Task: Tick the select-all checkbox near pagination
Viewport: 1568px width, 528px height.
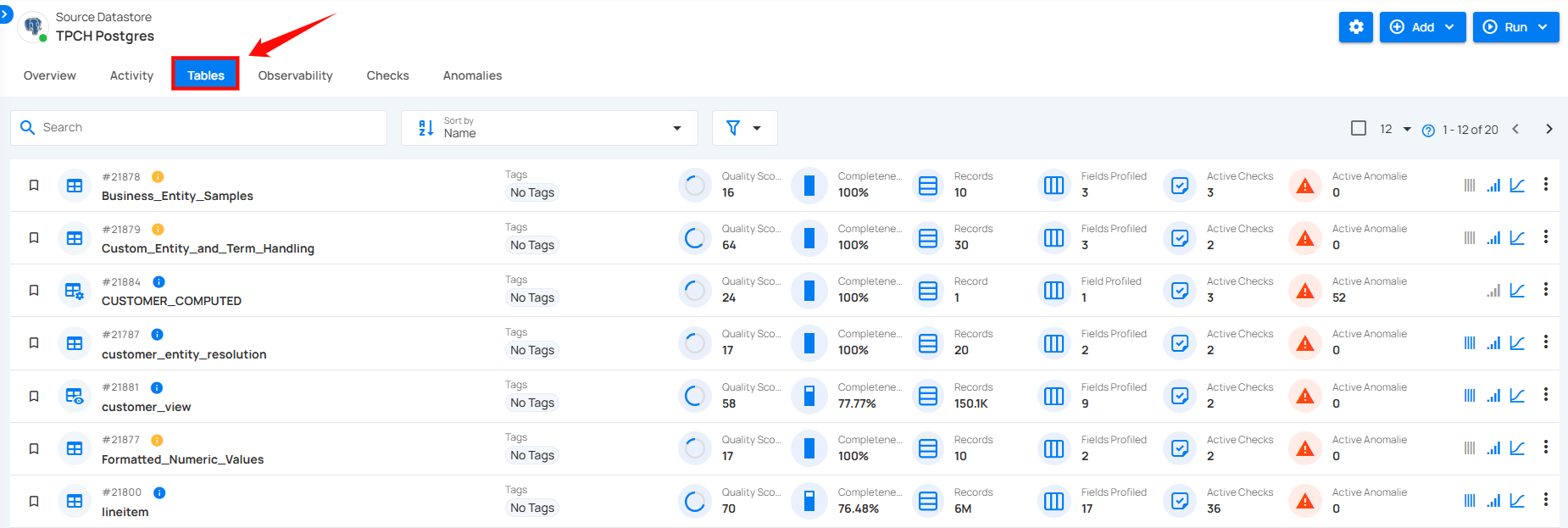Action: (1359, 128)
